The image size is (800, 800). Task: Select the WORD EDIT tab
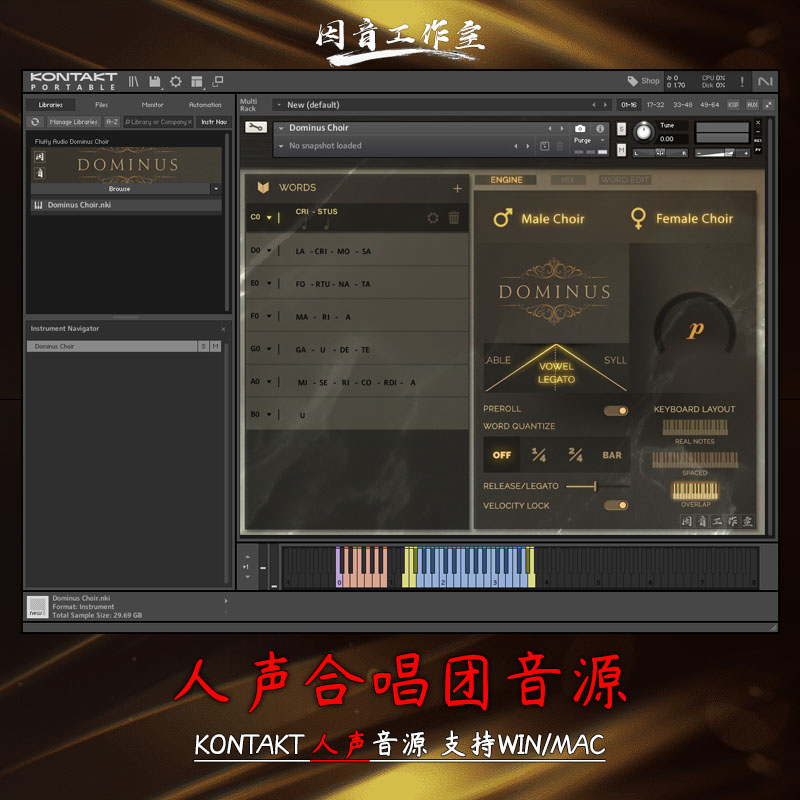coord(625,180)
